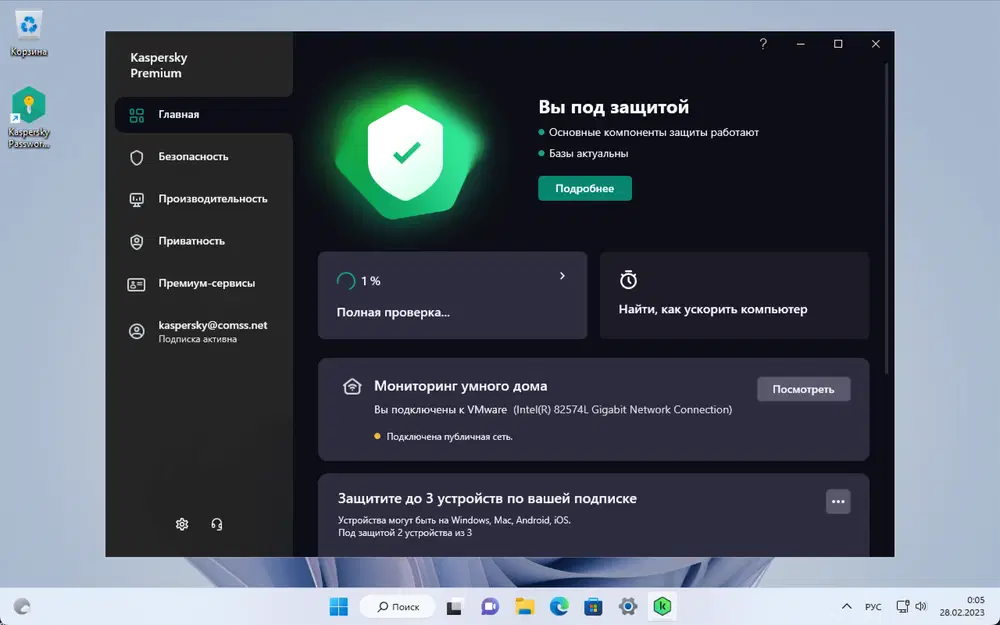The width and height of the screenshot is (1000, 625).
Task: Click the Подробнее button
Action: 585,188
